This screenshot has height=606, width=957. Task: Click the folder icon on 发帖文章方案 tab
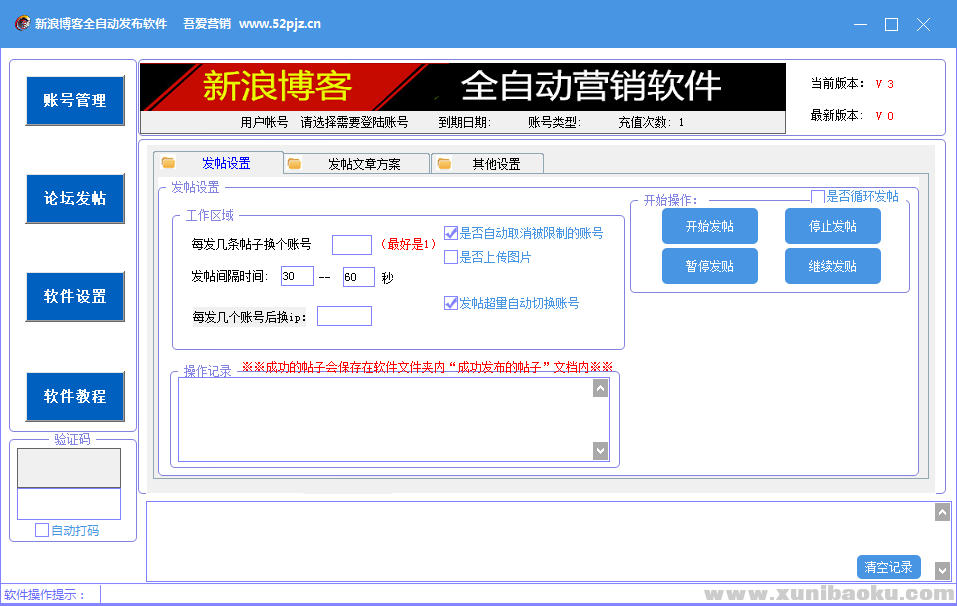click(x=294, y=164)
